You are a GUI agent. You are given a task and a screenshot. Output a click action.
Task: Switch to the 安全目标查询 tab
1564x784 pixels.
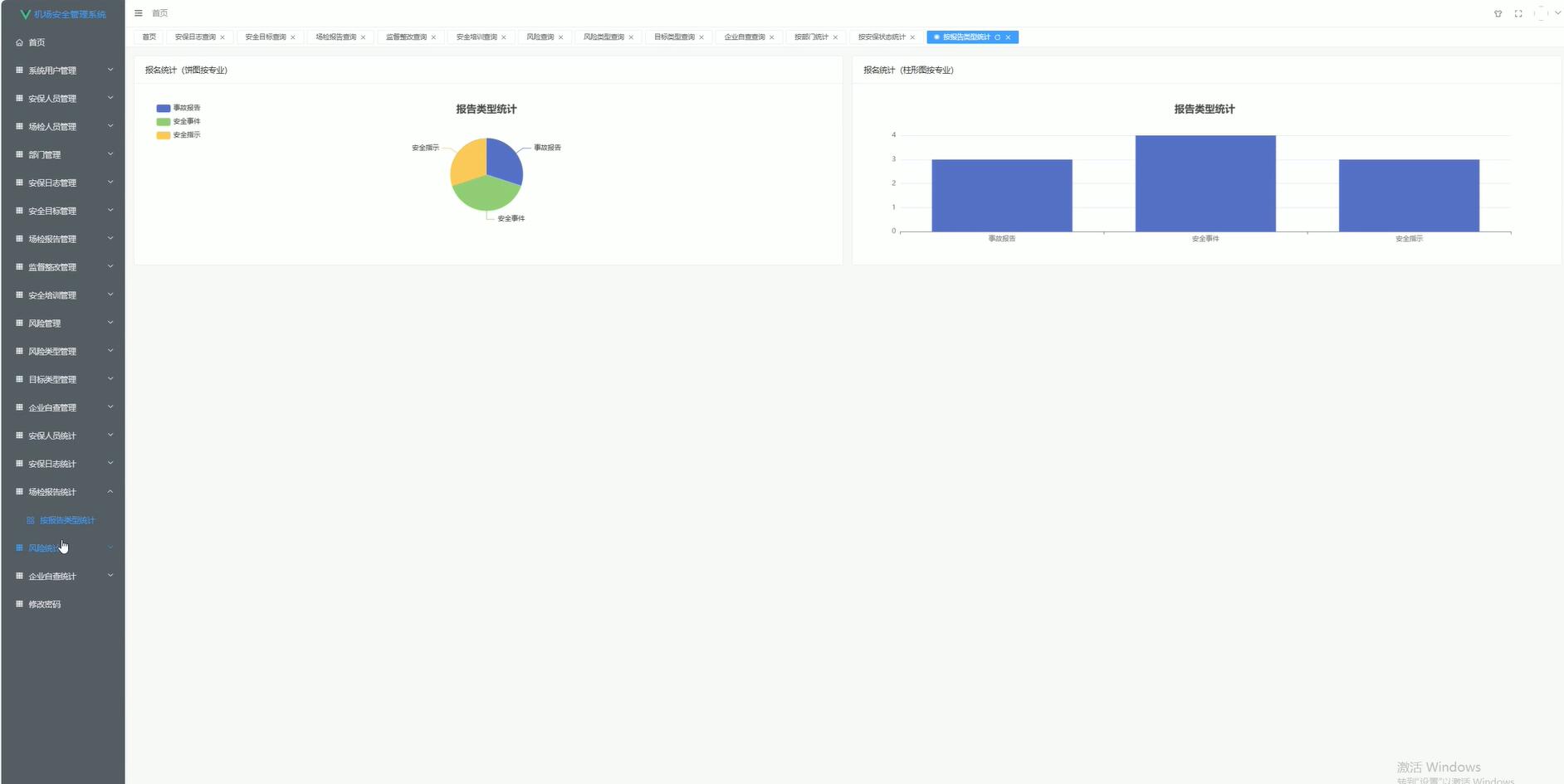[265, 37]
